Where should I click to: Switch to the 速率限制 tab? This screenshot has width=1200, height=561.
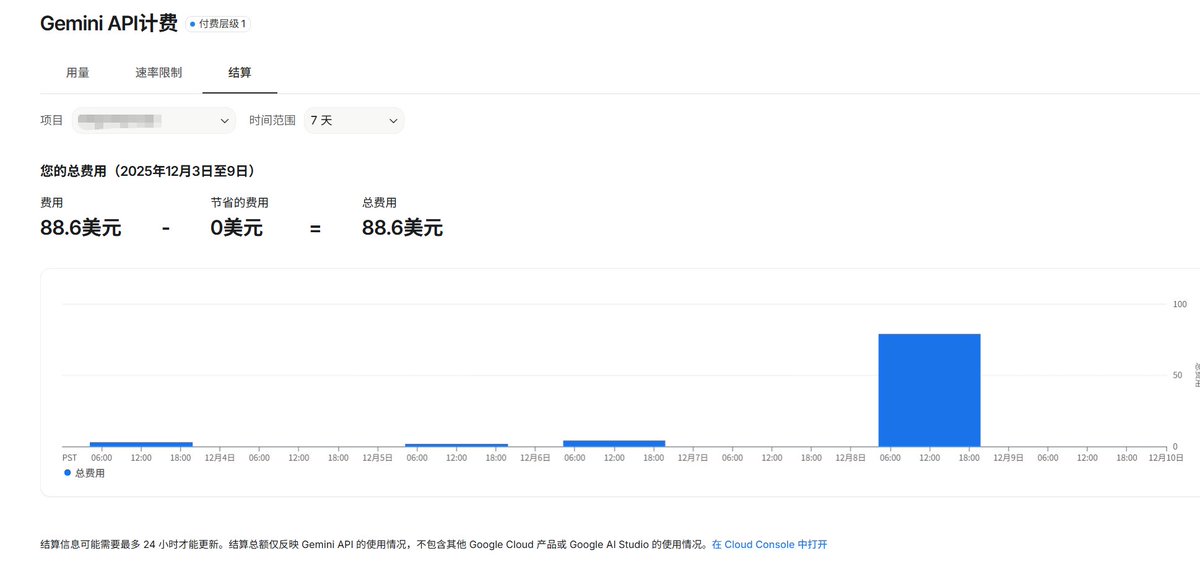158,73
